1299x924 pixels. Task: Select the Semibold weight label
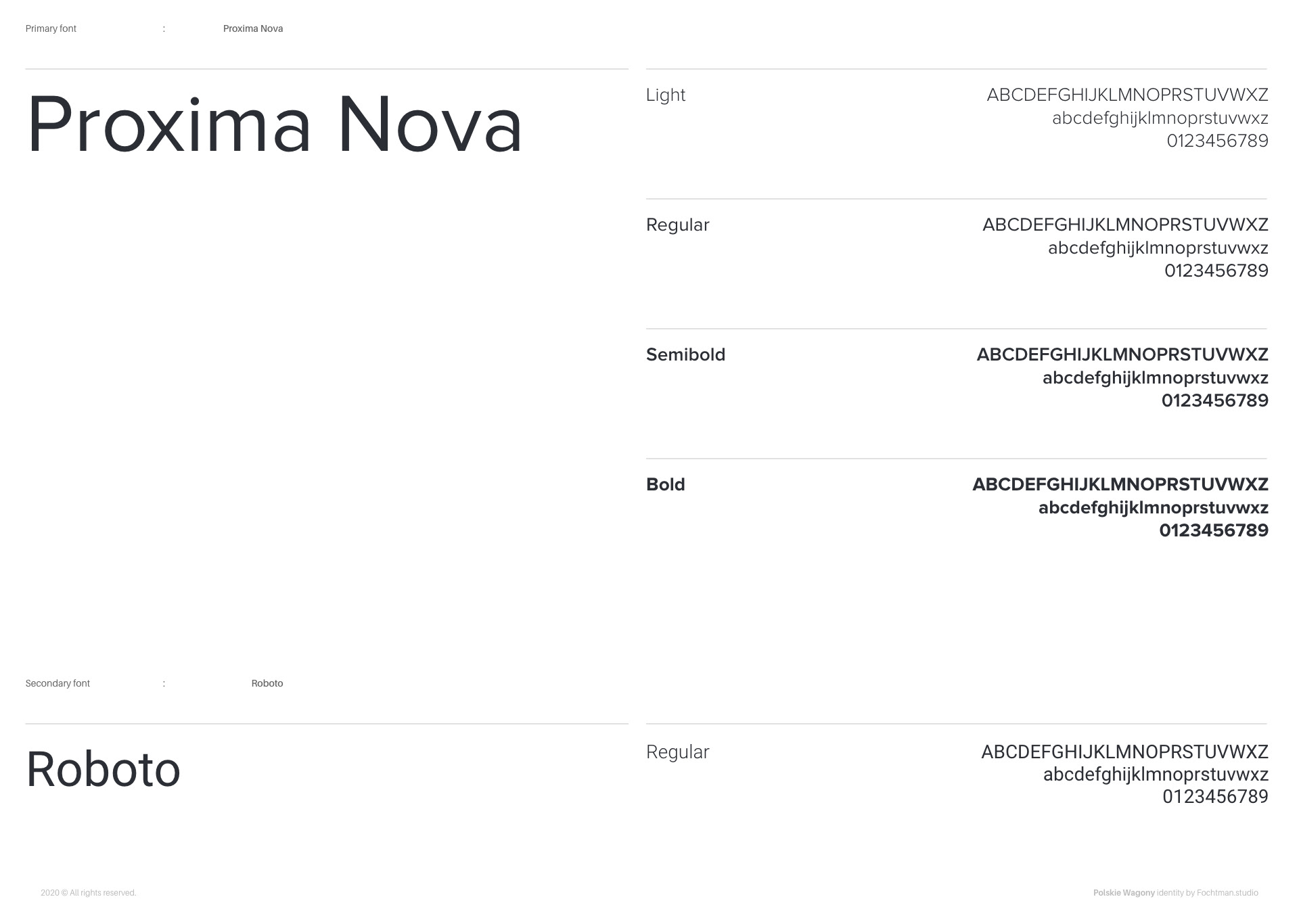coord(685,354)
